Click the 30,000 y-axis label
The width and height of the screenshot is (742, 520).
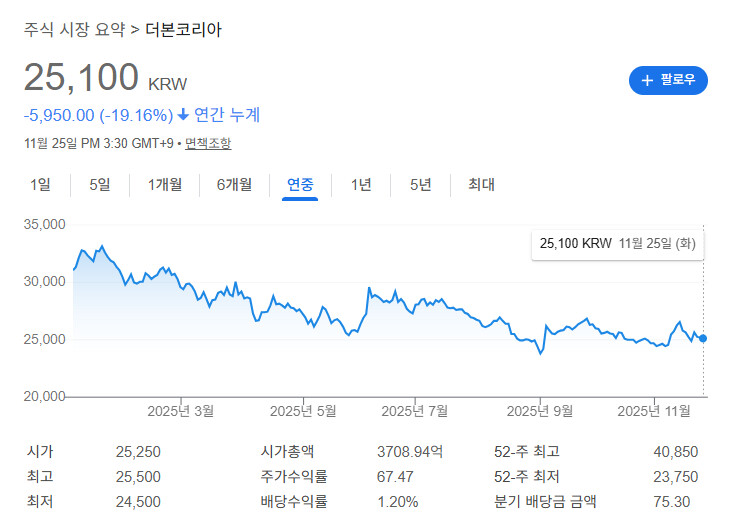tap(44, 282)
